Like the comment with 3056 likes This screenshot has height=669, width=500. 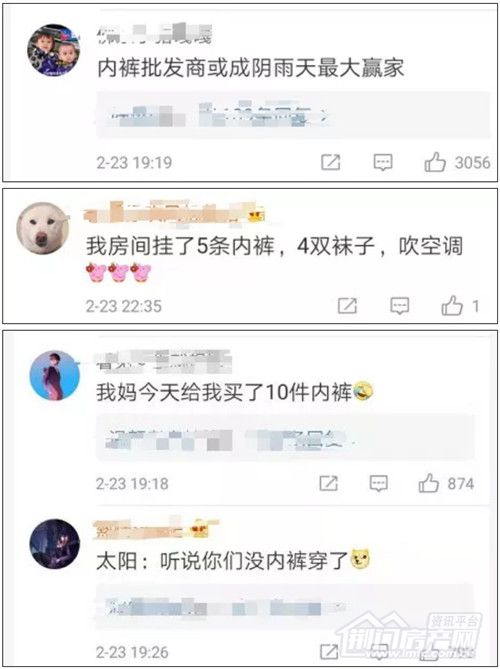(435, 163)
